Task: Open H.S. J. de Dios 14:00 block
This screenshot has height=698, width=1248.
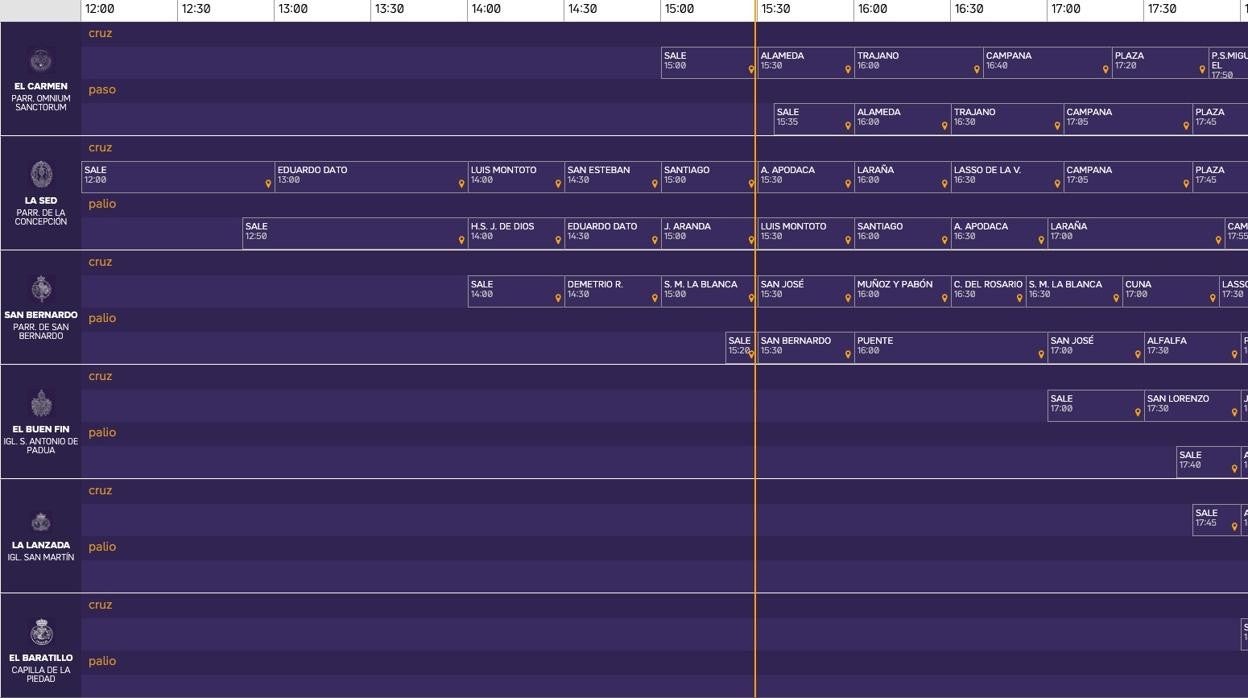Action: coord(515,232)
